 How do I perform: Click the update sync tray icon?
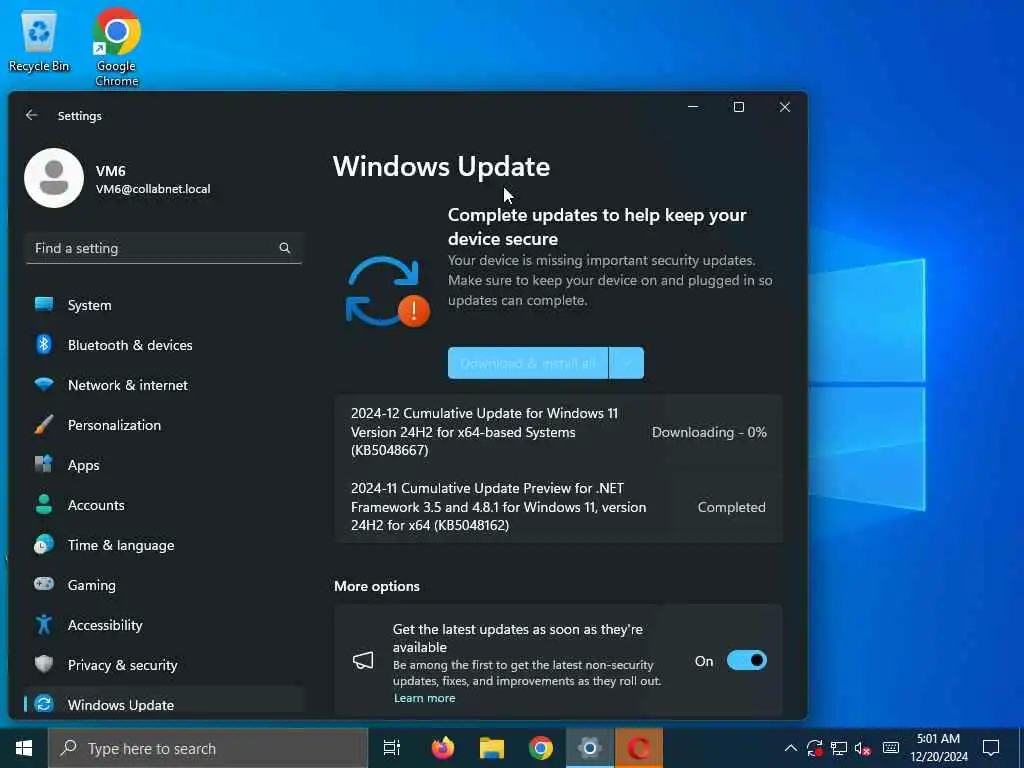[x=814, y=748]
